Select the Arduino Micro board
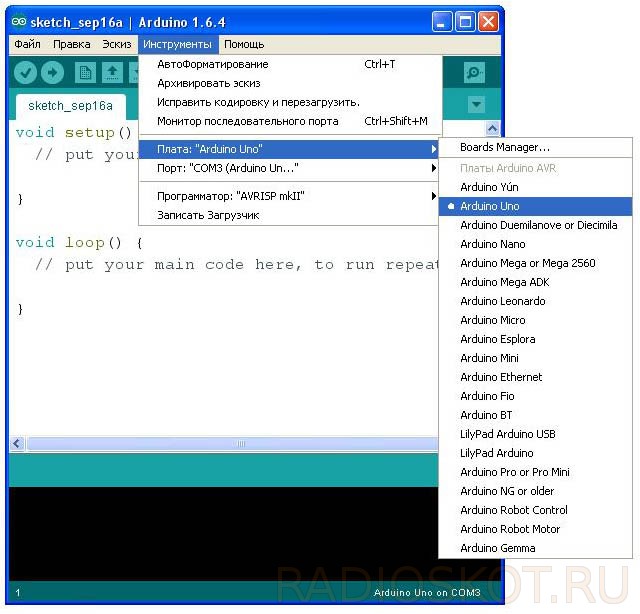The height and width of the screenshot is (614, 640). pyautogui.click(x=535, y=320)
